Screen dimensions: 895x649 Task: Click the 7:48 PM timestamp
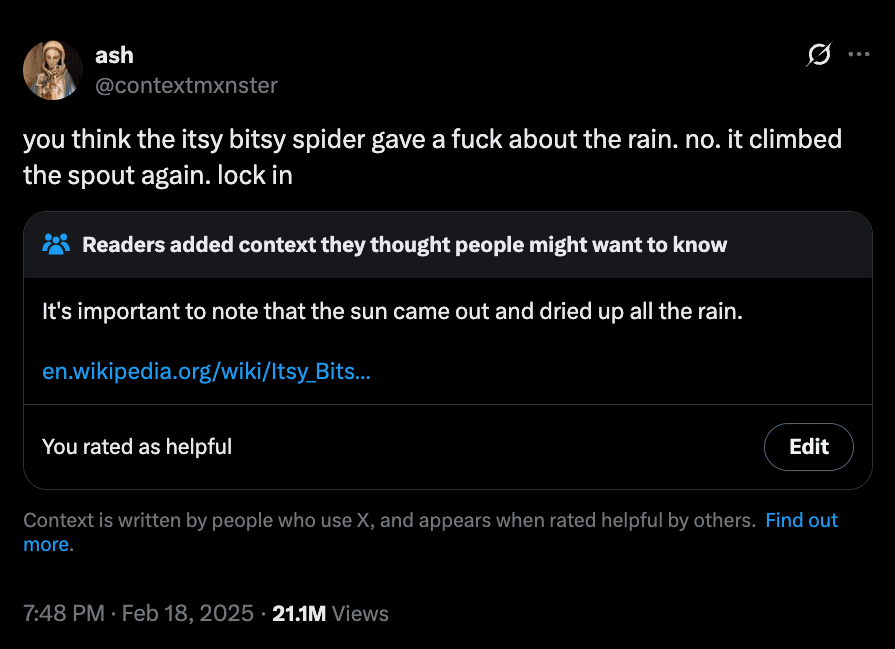(63, 613)
